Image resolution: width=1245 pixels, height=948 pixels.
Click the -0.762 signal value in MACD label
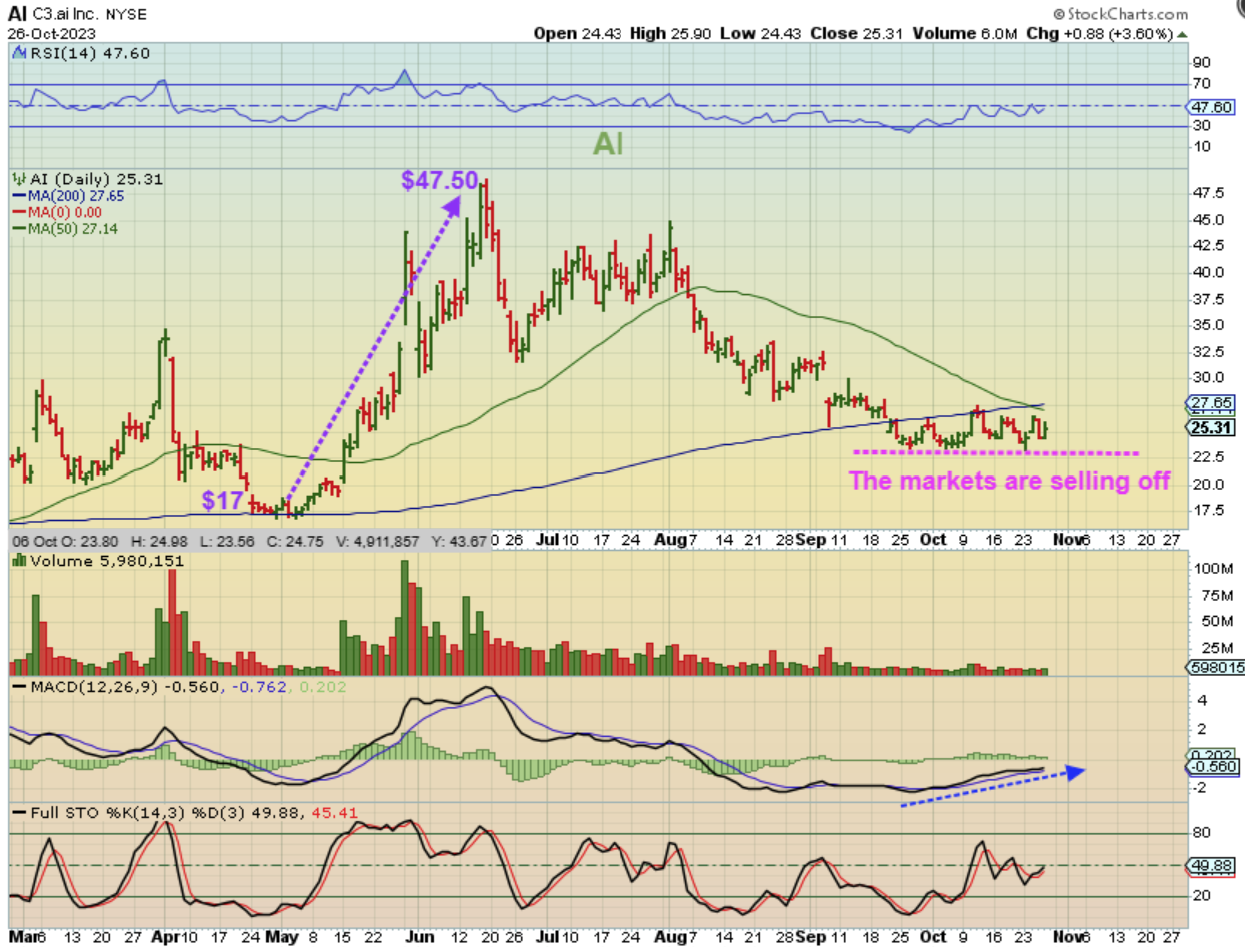pyautogui.click(x=258, y=687)
